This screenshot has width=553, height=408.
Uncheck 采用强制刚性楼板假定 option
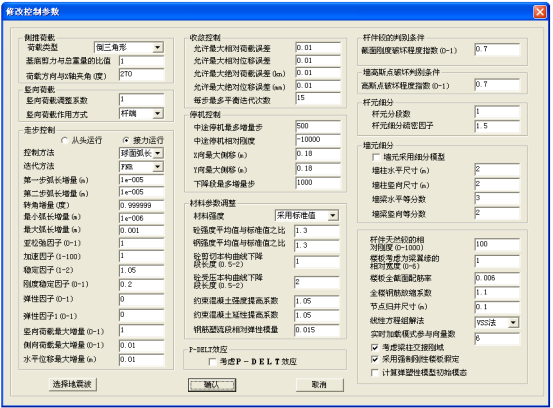[x=375, y=359]
